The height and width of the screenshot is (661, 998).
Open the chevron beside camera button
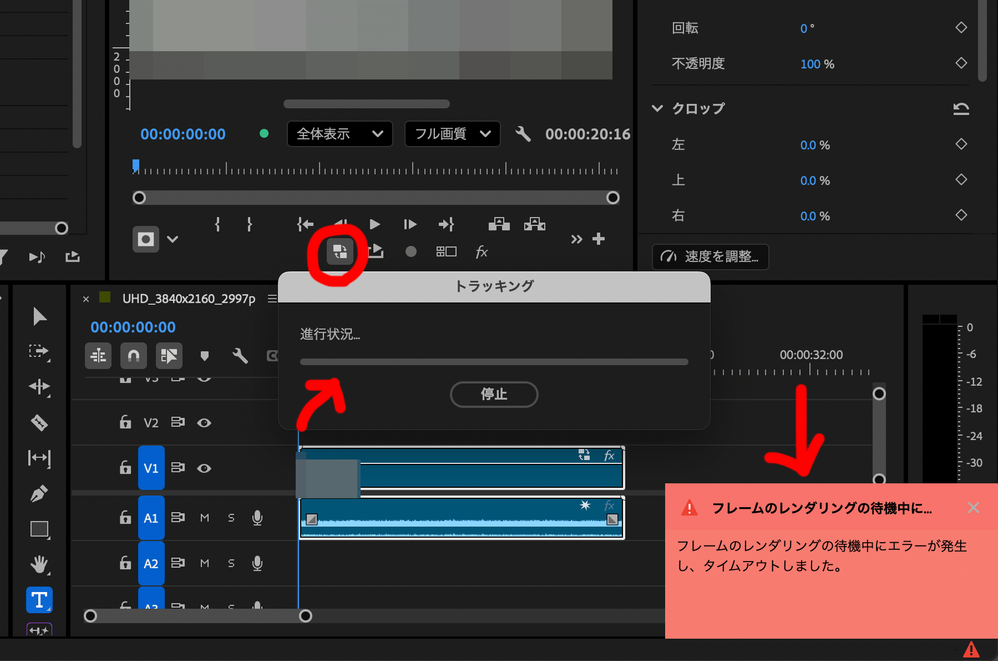pyautogui.click(x=172, y=239)
